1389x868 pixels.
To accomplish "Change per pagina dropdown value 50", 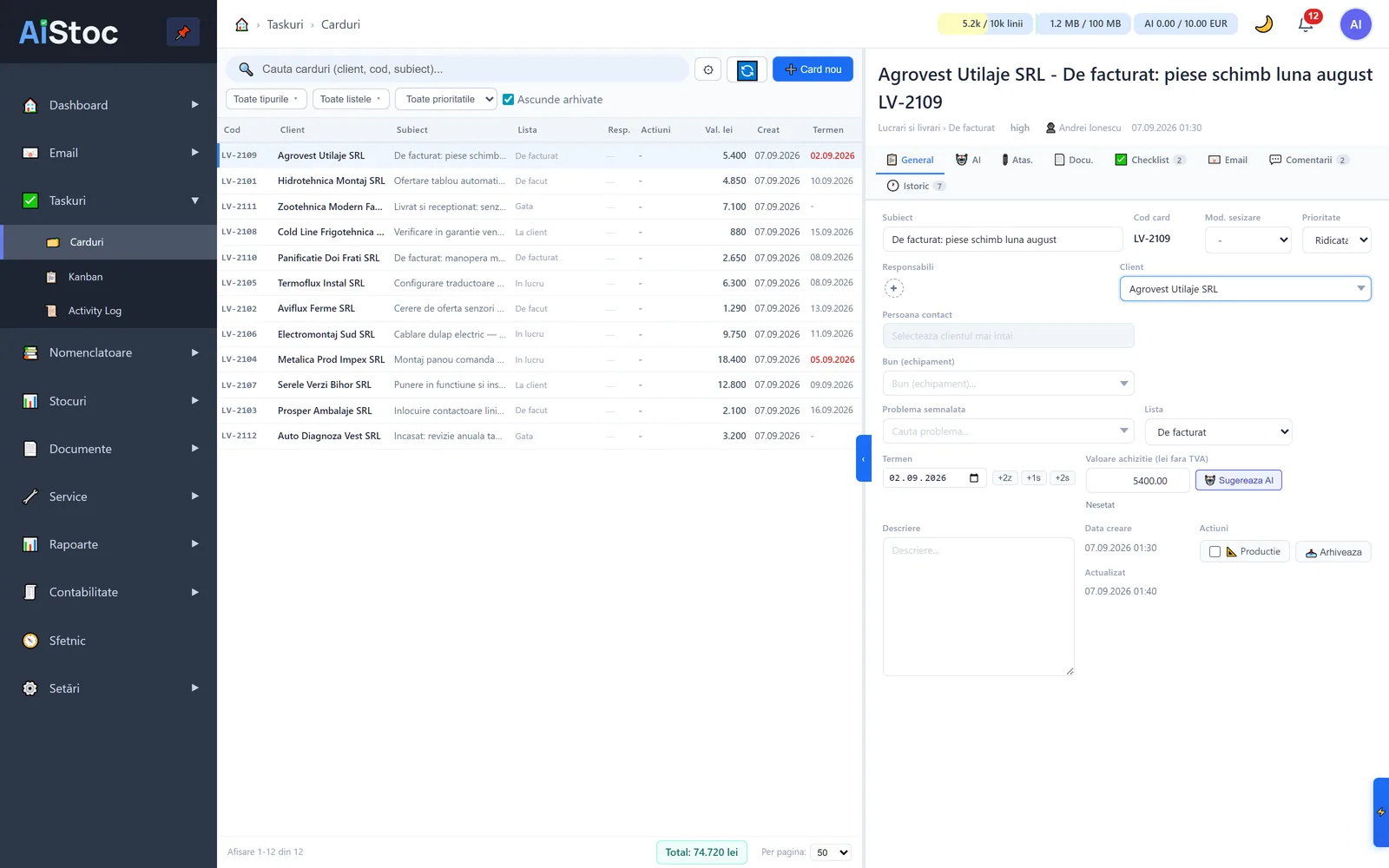I will (x=831, y=852).
